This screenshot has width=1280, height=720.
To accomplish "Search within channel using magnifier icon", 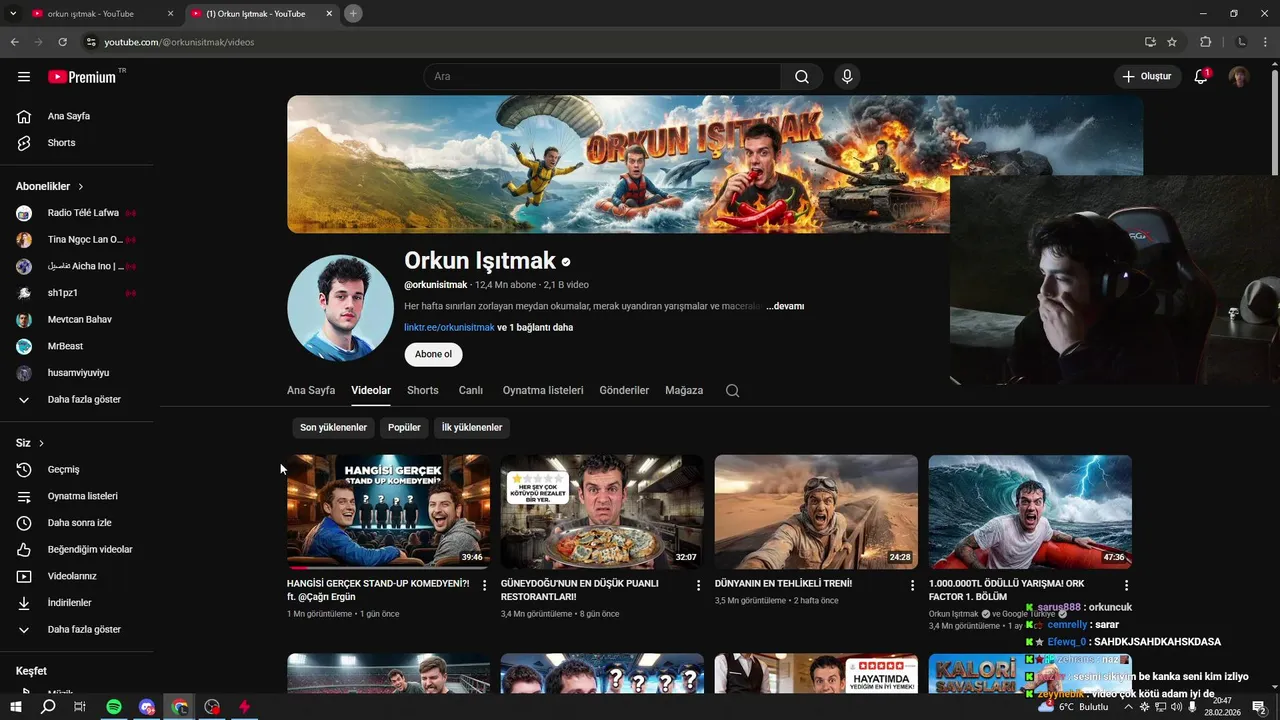I will [732, 391].
